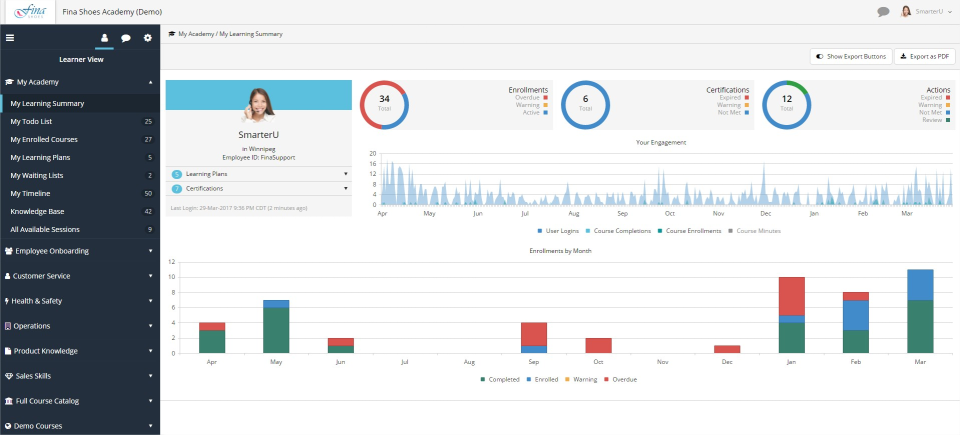Click Export as PDF button

(x=924, y=57)
